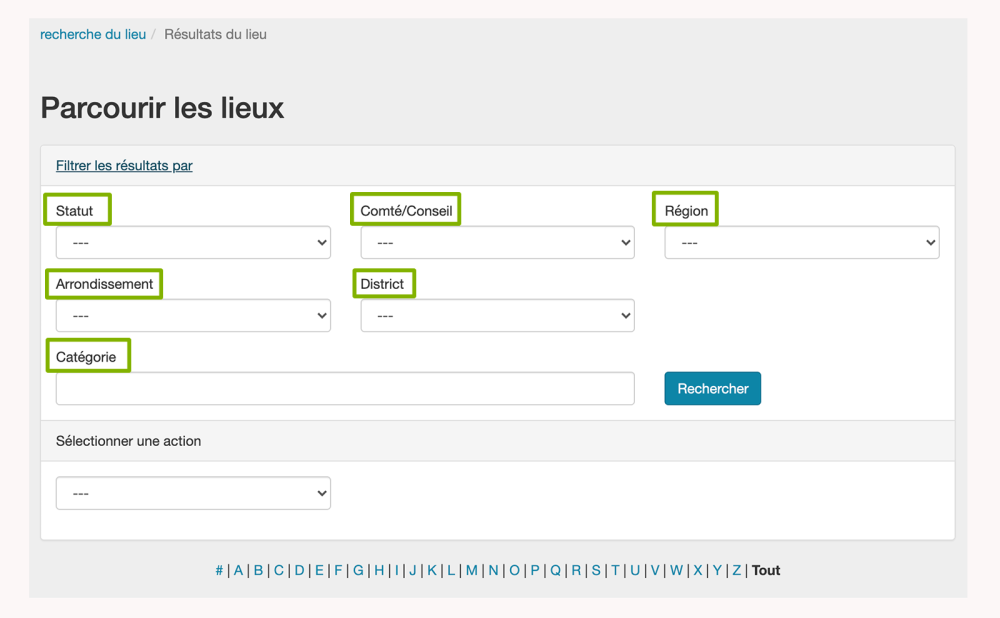The width and height of the screenshot is (1000, 618).
Task: Open the Statut dropdown
Action: coord(193,243)
